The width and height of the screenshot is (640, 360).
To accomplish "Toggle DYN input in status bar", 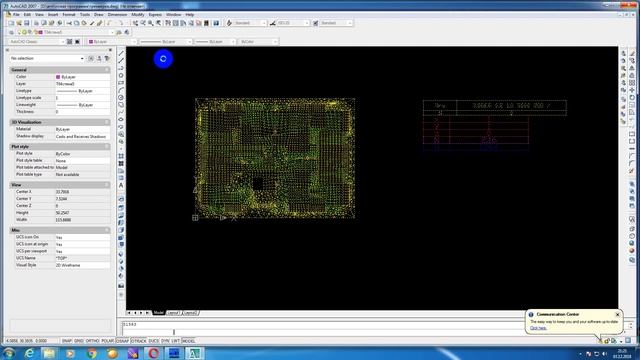I will coord(165,341).
